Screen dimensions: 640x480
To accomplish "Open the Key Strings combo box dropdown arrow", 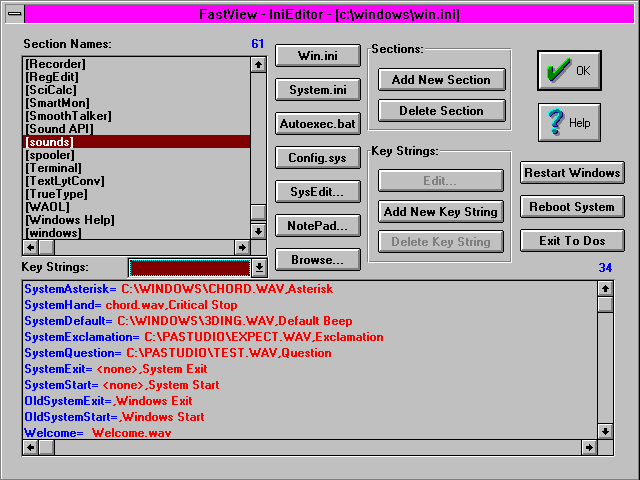I will [259, 268].
